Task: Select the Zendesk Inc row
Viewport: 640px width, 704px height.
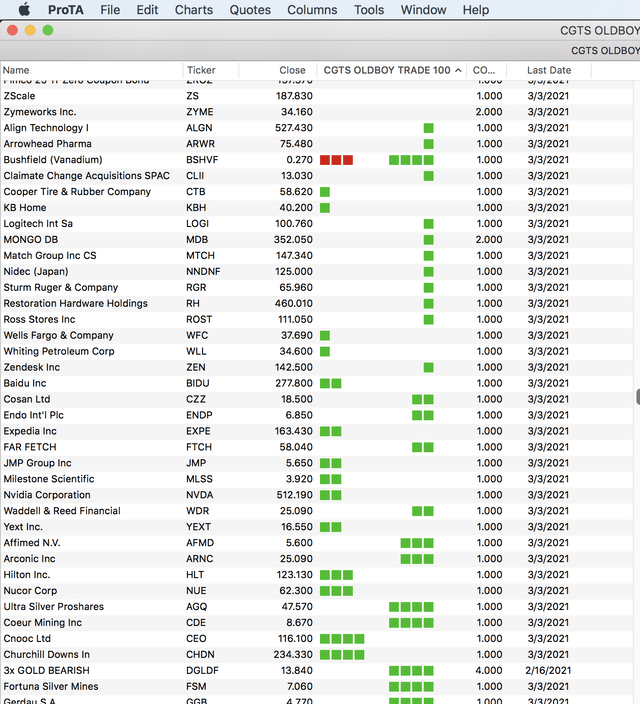Action: [317, 367]
